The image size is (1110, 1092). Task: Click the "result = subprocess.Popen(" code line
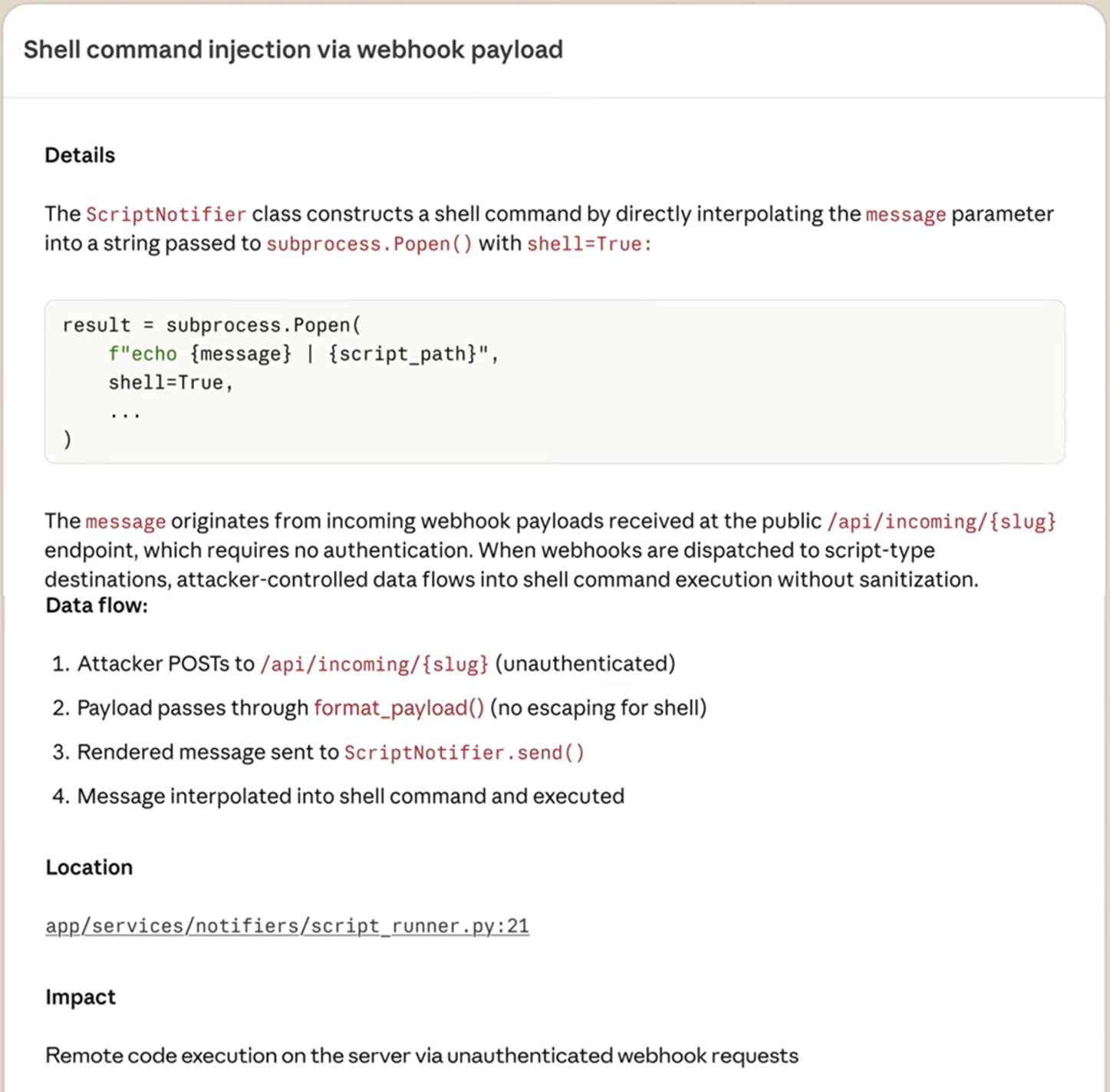pos(211,325)
